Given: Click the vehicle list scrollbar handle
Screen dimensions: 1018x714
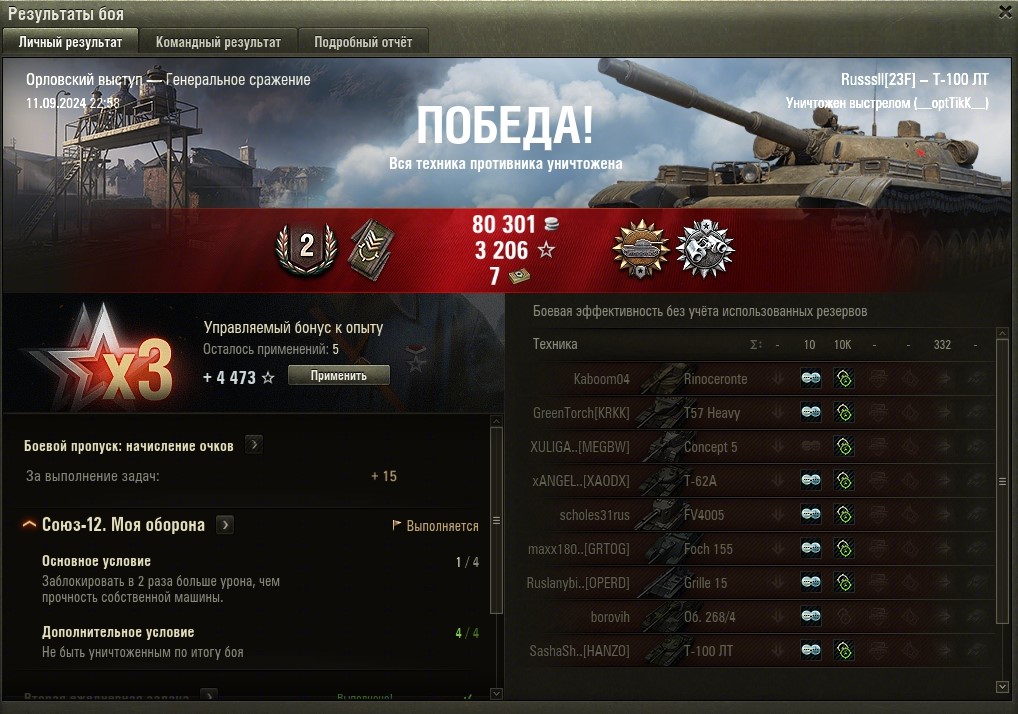Looking at the screenshot, I should coord(1002,481).
